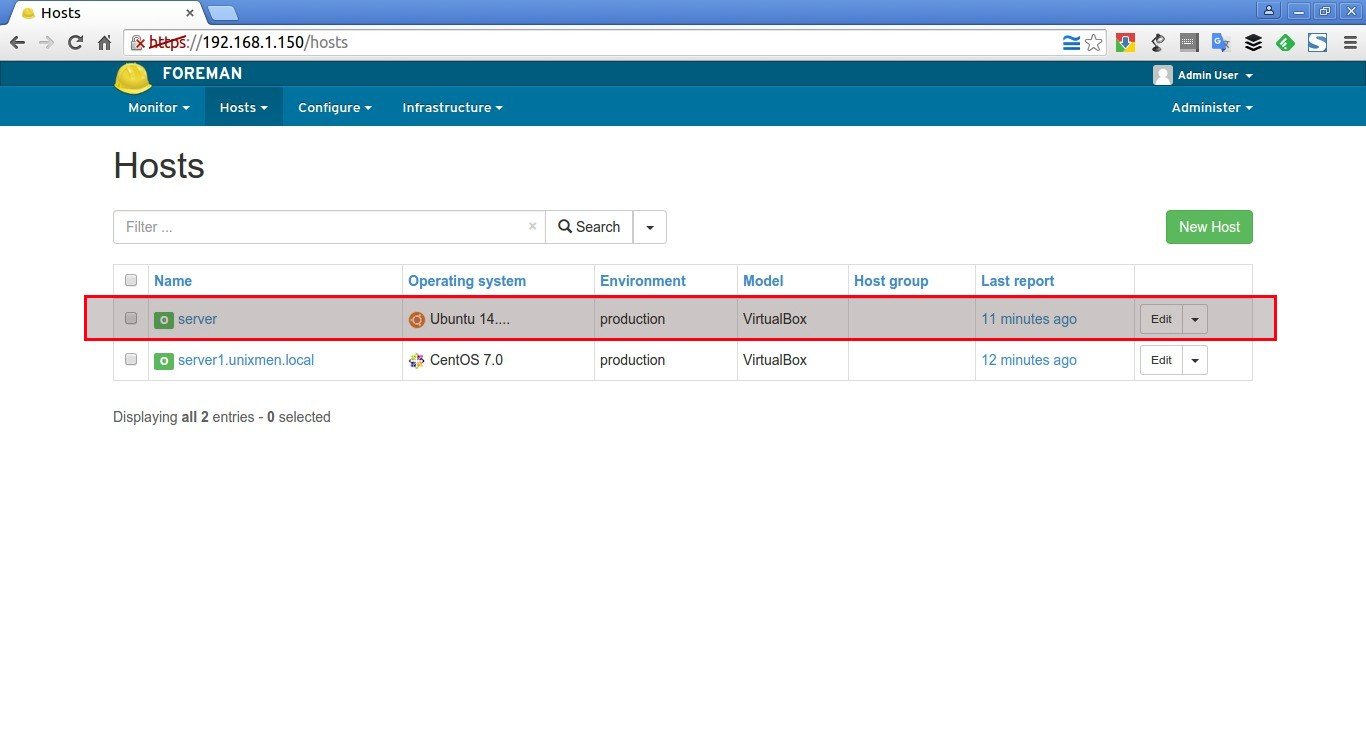Open the dropdown next to Search
This screenshot has width=1366, height=744.
coord(650,227)
